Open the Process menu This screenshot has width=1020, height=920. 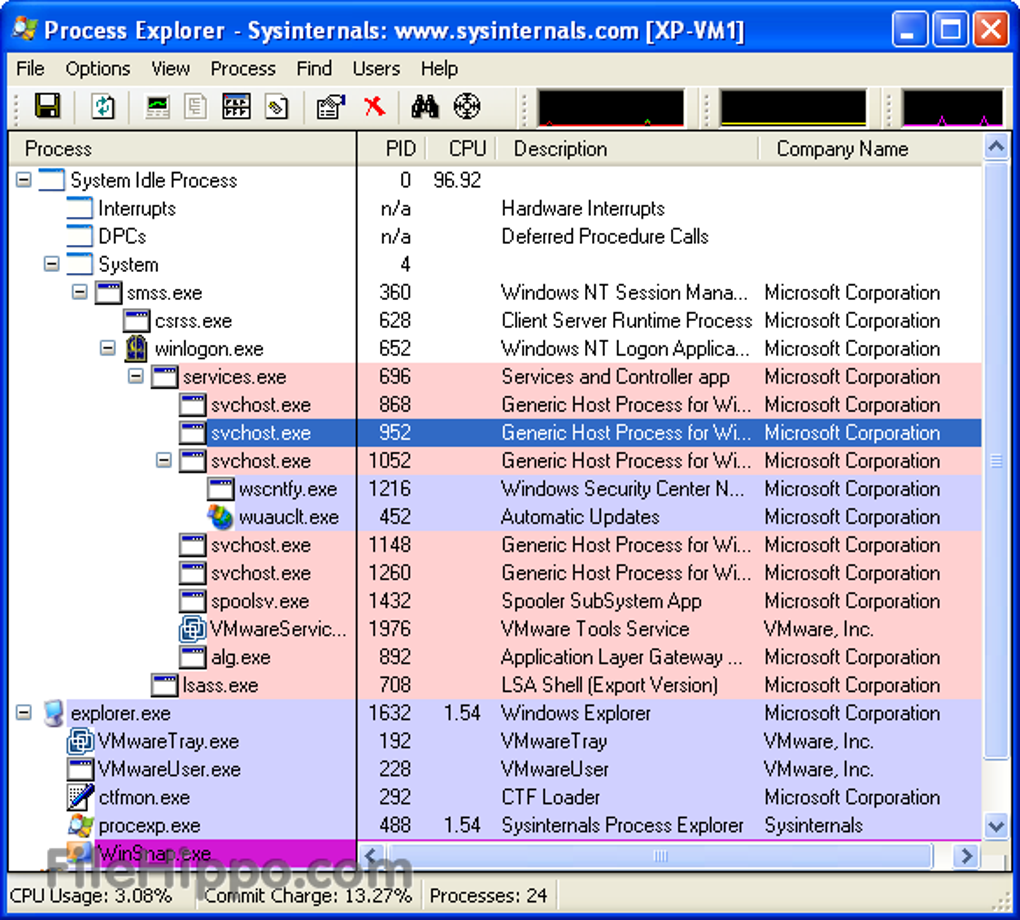pos(243,69)
